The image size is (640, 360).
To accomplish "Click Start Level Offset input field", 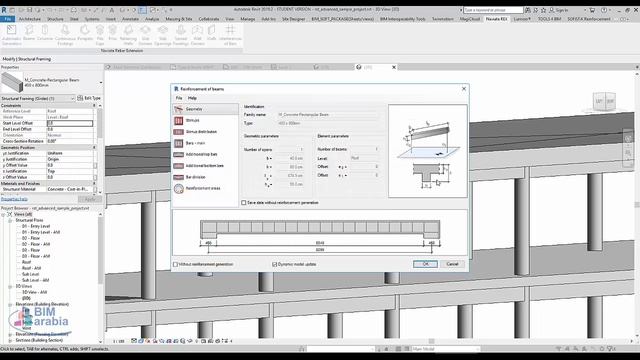I will 70,123.
